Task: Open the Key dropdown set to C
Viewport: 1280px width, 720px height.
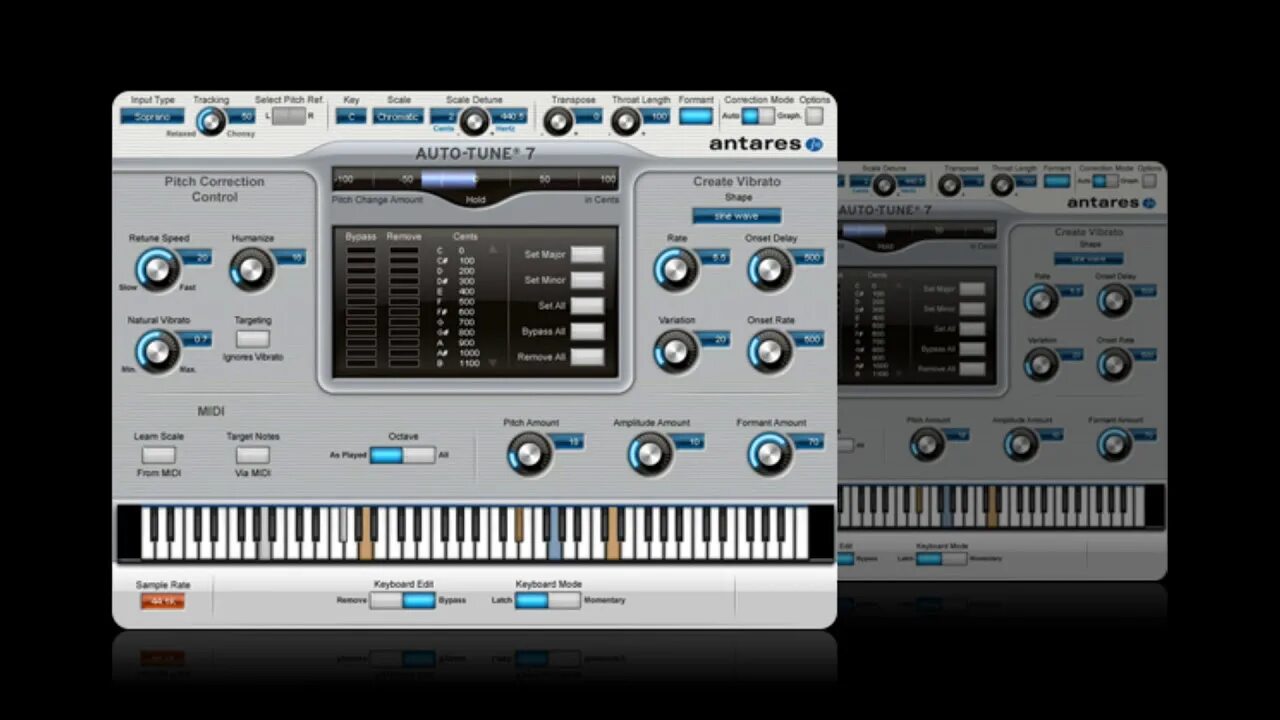Action: point(351,117)
